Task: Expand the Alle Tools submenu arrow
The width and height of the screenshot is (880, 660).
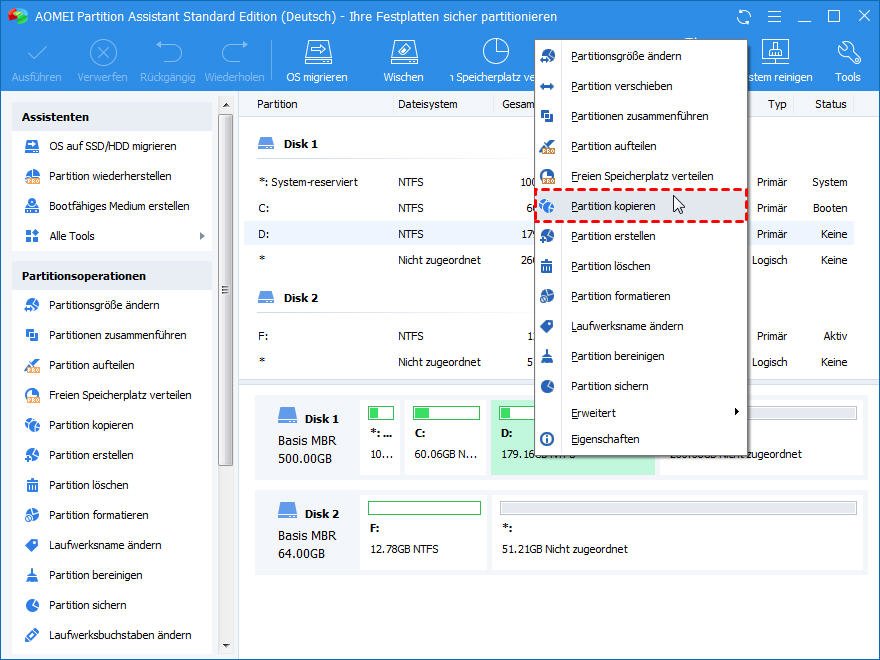Action: pos(202,236)
